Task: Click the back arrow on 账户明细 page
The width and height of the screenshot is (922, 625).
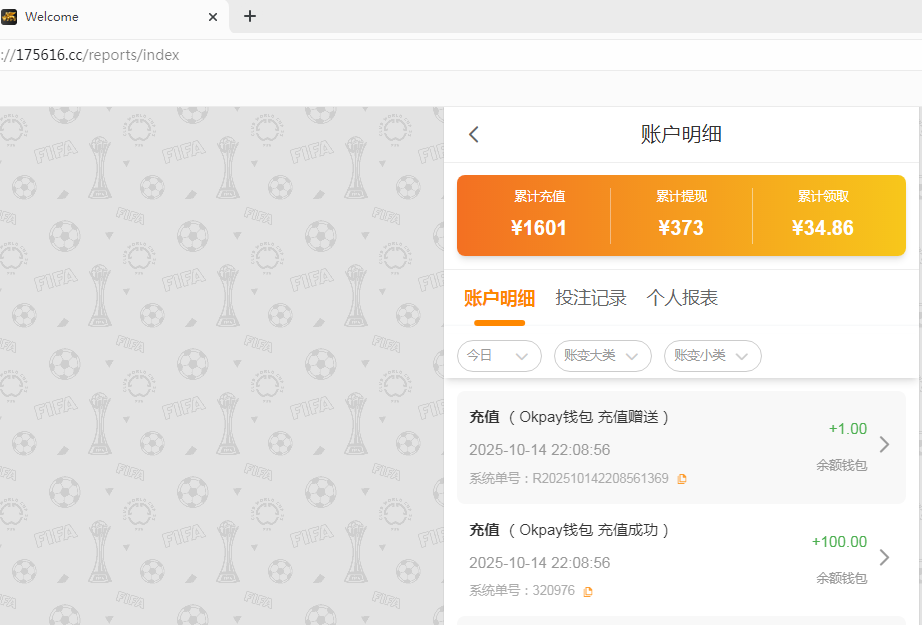Action: (x=473, y=134)
